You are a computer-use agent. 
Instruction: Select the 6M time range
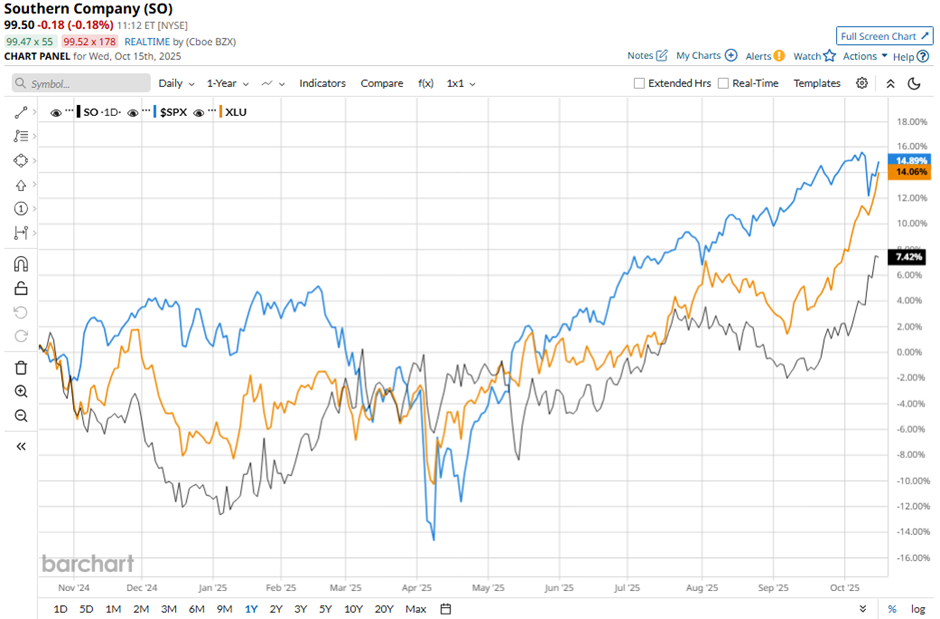coord(197,609)
